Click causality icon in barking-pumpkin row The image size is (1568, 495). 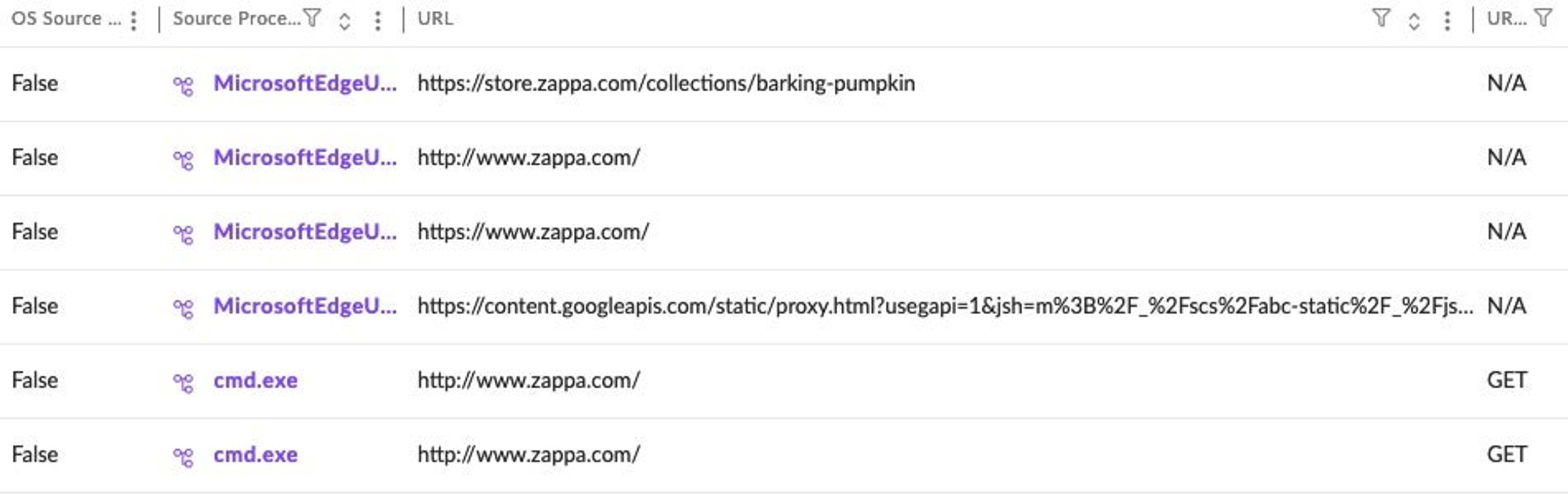coord(183,86)
